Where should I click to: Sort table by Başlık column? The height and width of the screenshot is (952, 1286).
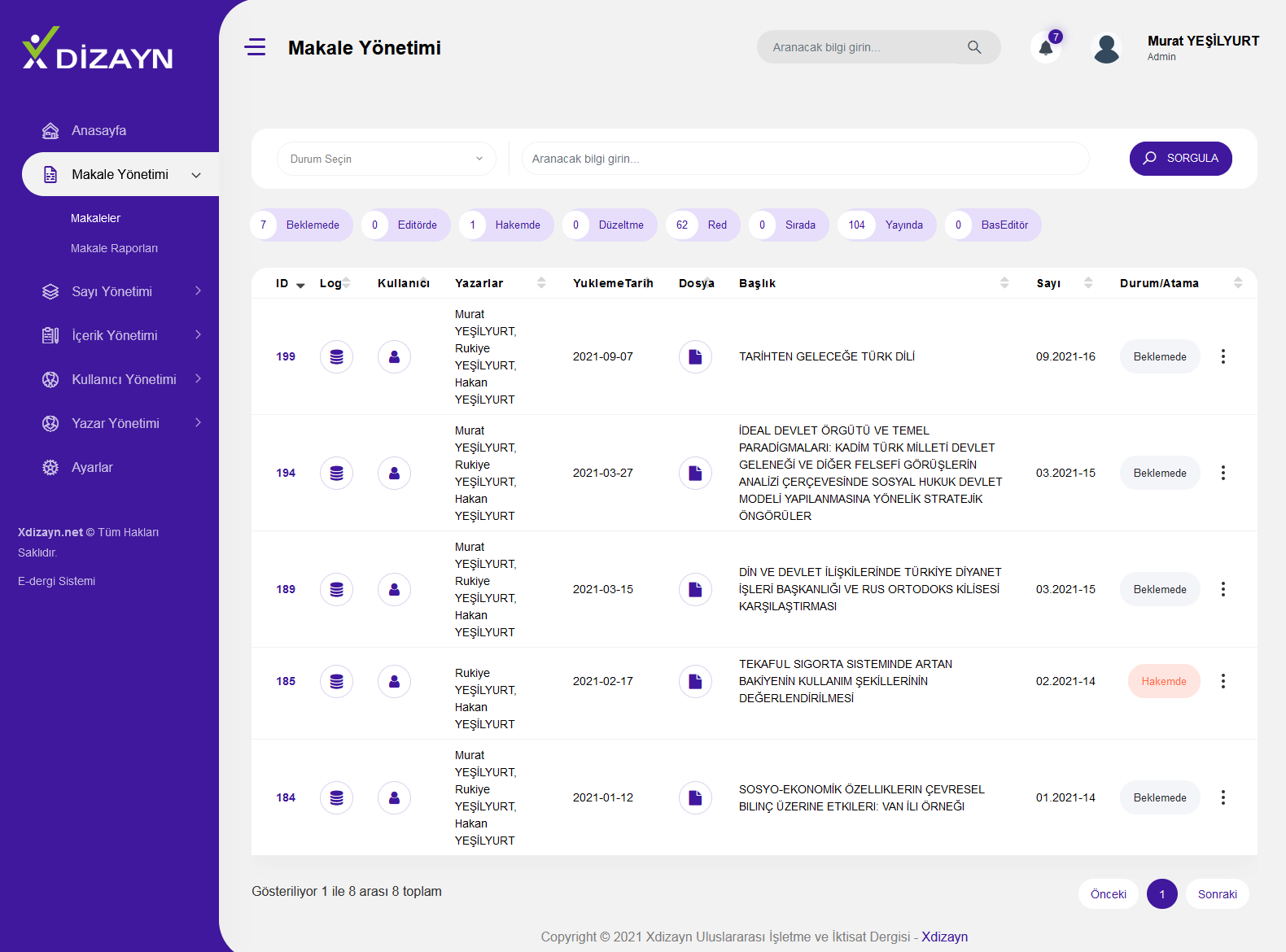click(873, 283)
